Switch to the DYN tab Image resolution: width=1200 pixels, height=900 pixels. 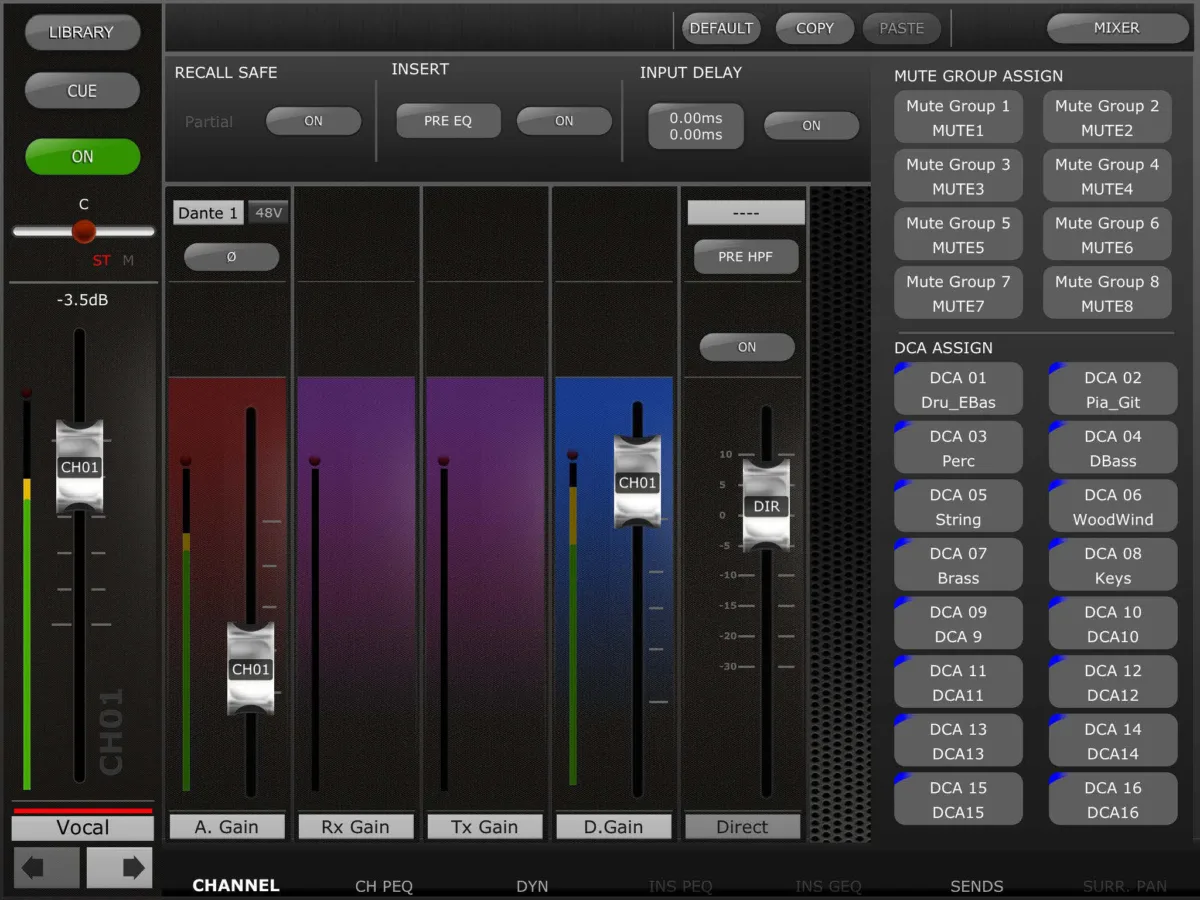click(x=532, y=886)
